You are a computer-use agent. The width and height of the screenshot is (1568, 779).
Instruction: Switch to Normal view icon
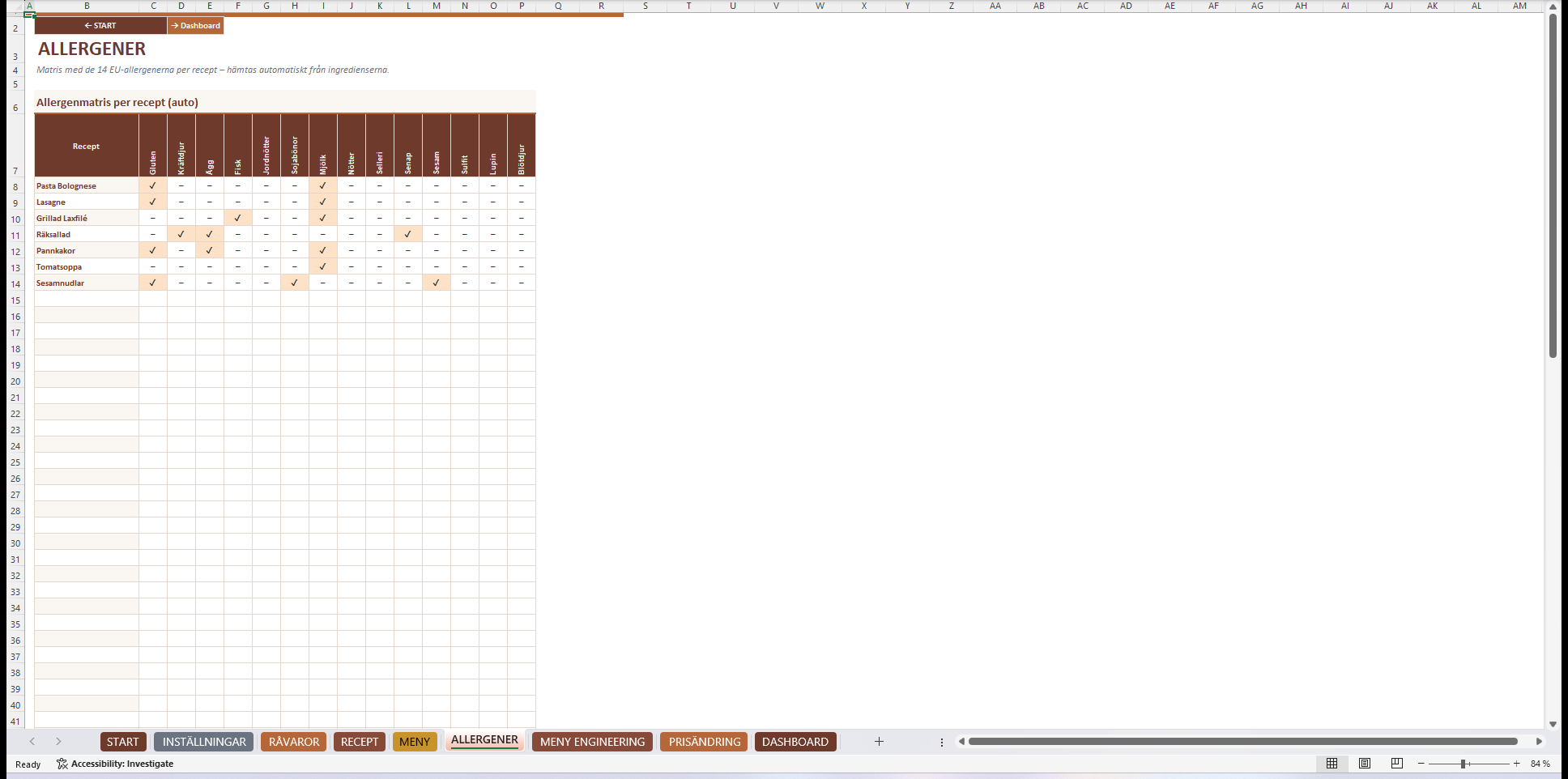point(1332,764)
